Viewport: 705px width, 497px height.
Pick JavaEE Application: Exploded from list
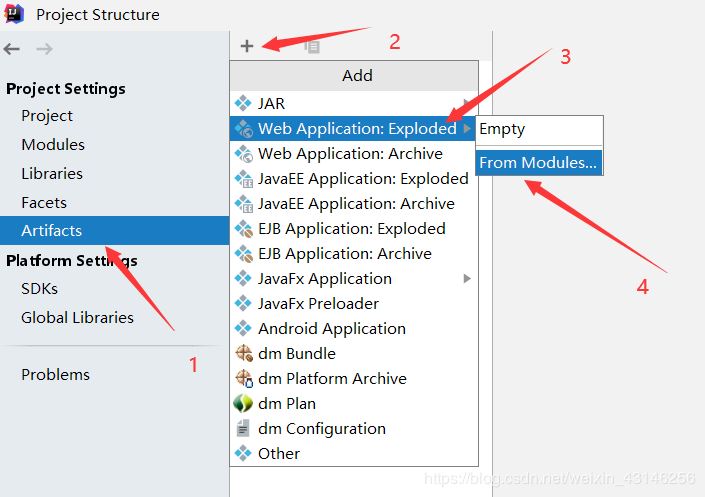pos(363,178)
